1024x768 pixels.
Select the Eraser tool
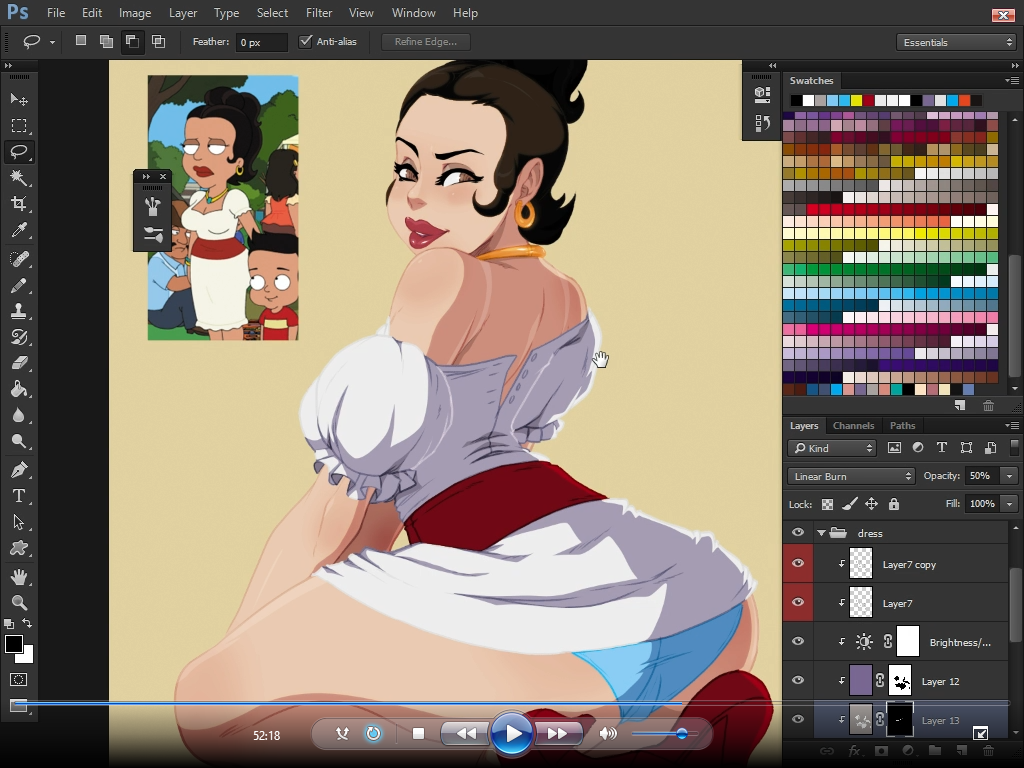click(x=19, y=363)
